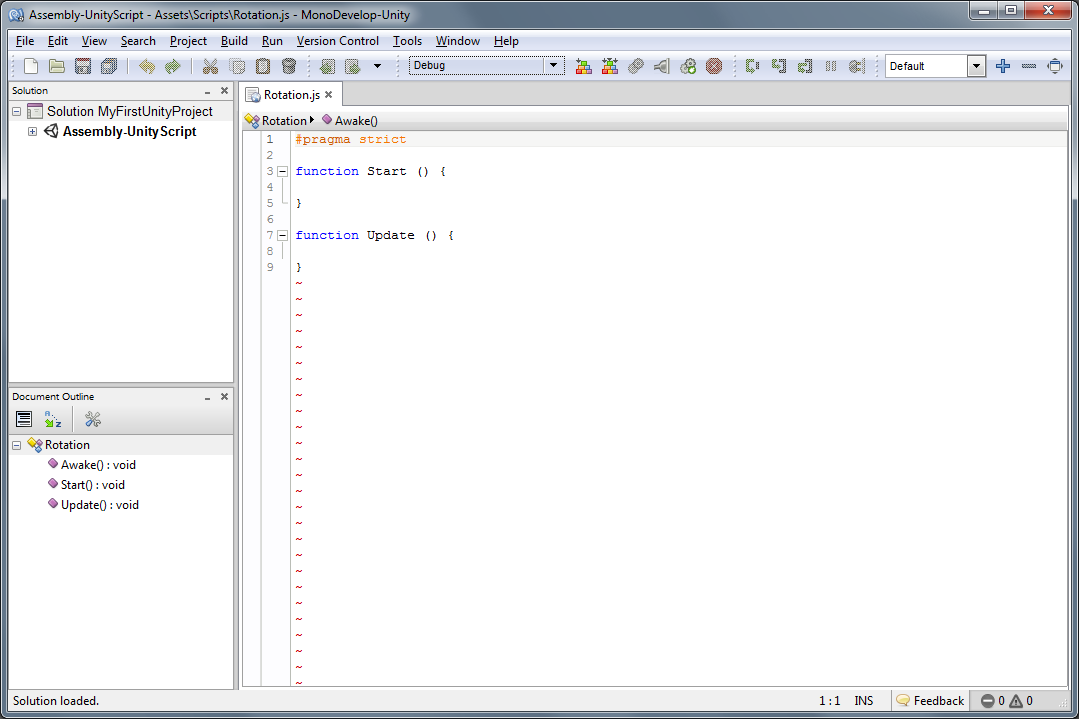Click the Paste clipboard icon

click(x=263, y=66)
